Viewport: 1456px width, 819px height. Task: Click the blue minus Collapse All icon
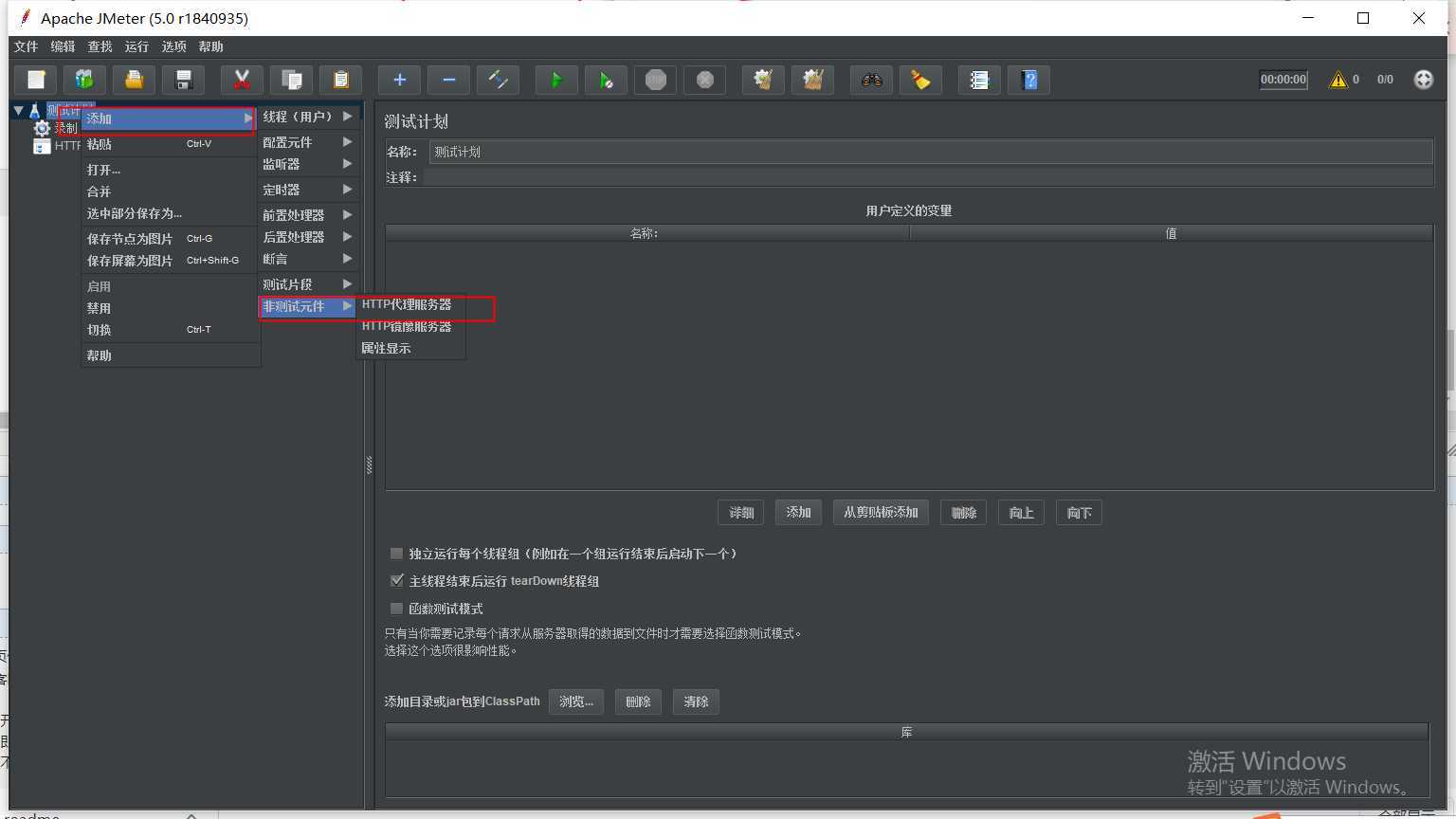(448, 81)
